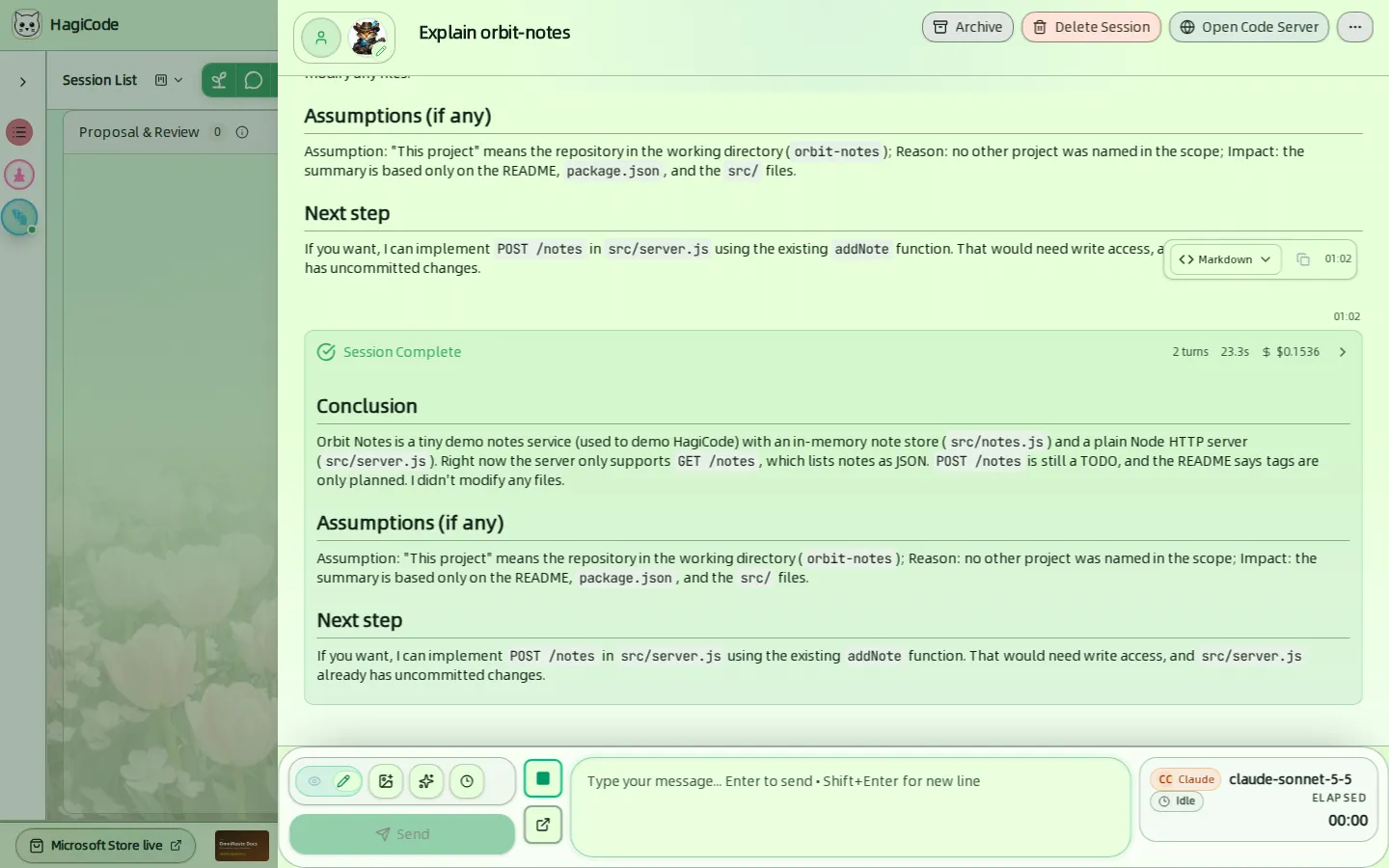The image size is (1389, 868).
Task: Click the Explain orbit-notes session title
Action: click(495, 33)
